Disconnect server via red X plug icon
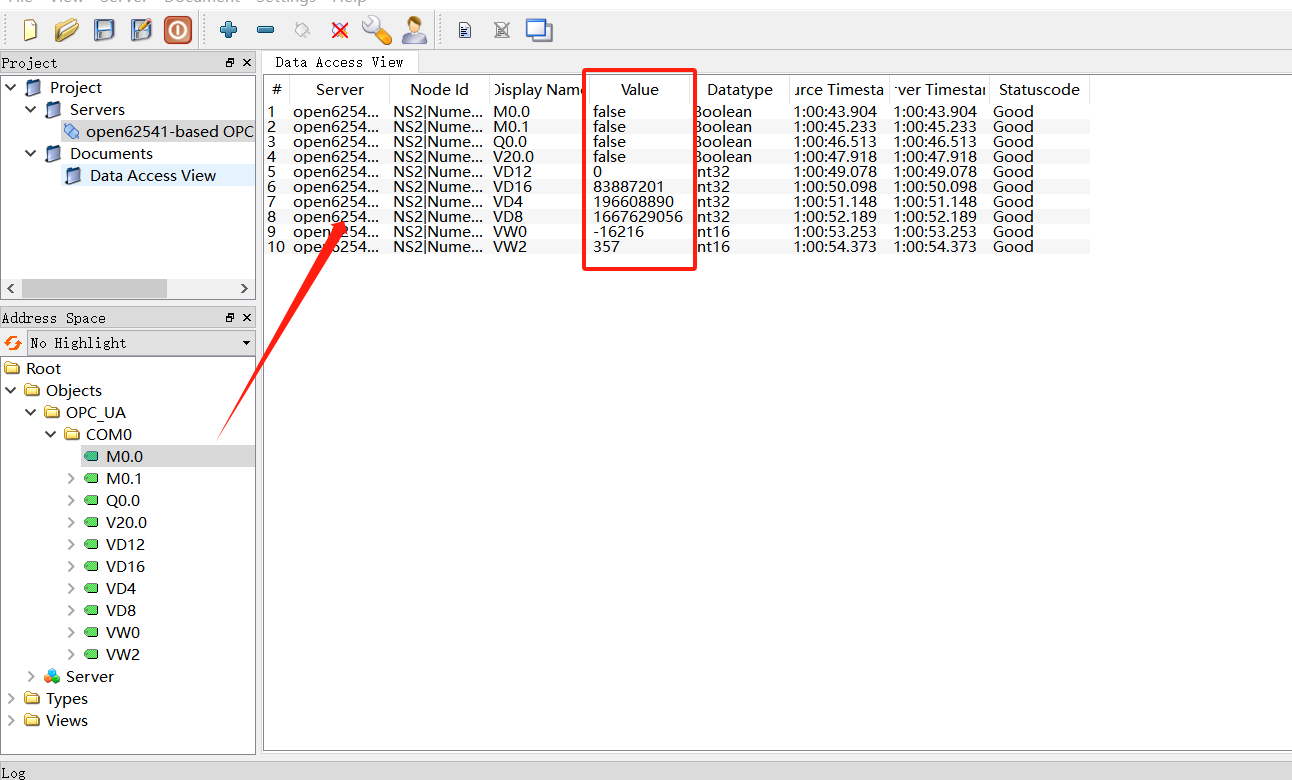 (x=339, y=31)
